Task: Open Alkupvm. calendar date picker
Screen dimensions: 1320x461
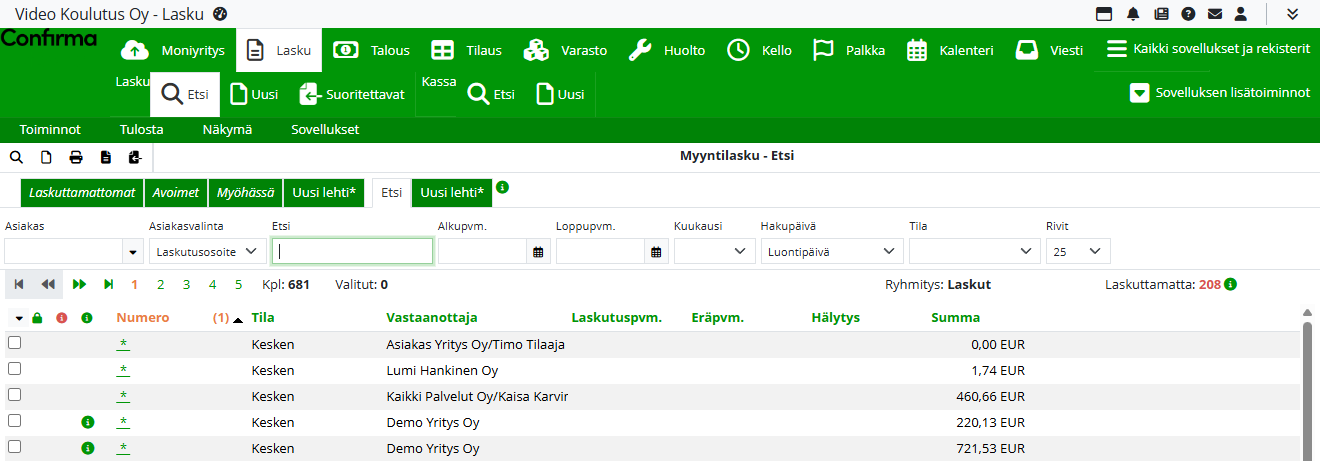Action: click(539, 252)
